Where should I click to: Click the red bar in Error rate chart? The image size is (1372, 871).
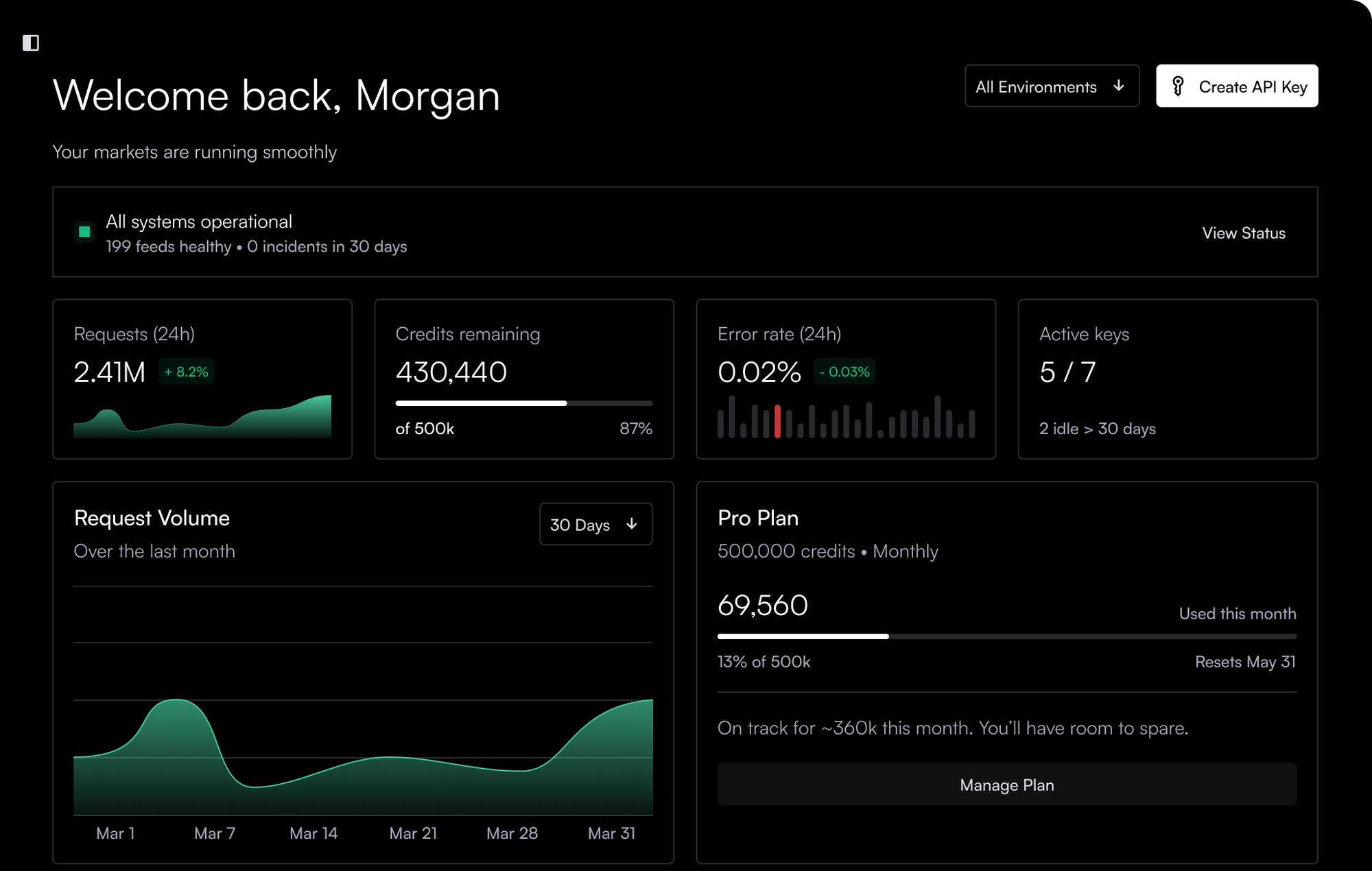(777, 421)
